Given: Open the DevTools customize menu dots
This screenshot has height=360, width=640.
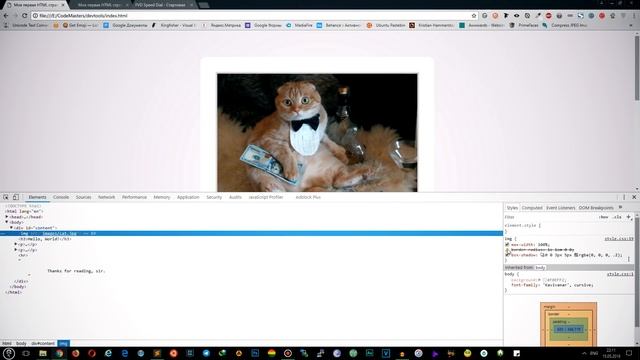Looking at the screenshot, I should [624, 197].
